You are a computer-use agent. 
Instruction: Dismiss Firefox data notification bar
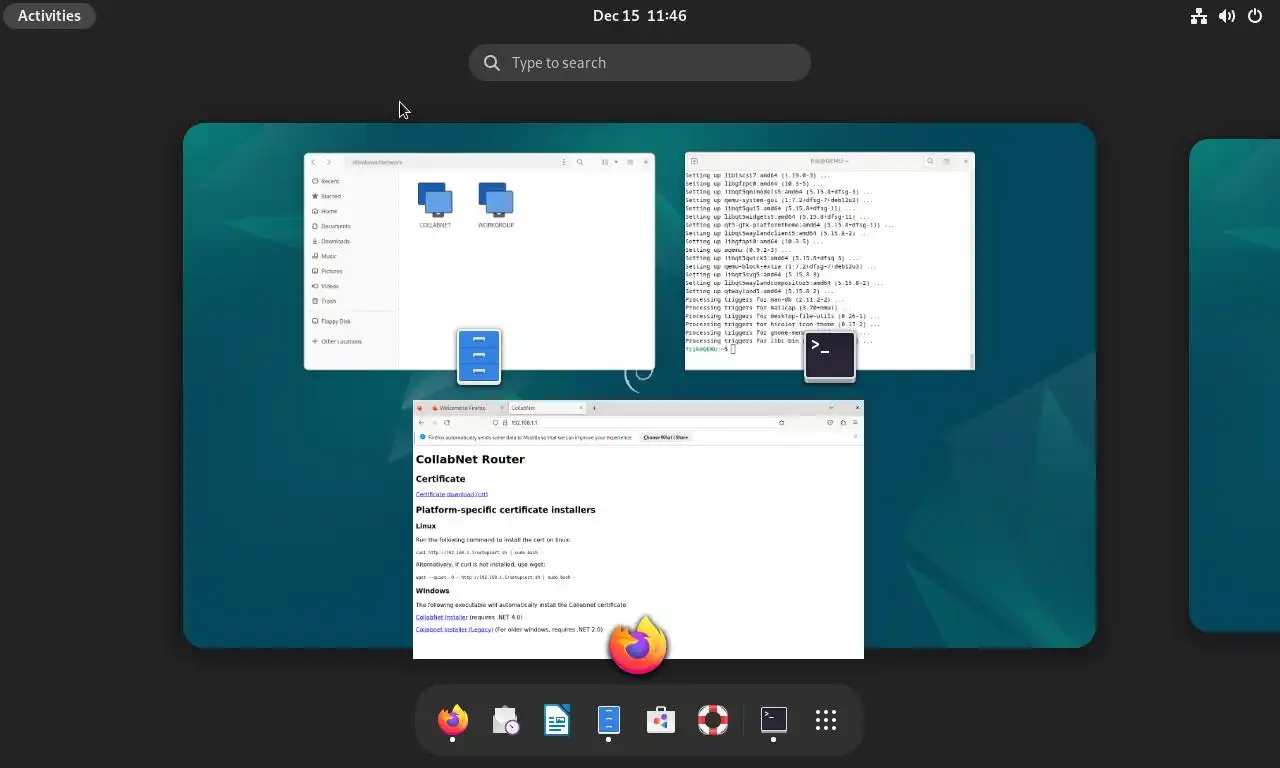pos(855,437)
